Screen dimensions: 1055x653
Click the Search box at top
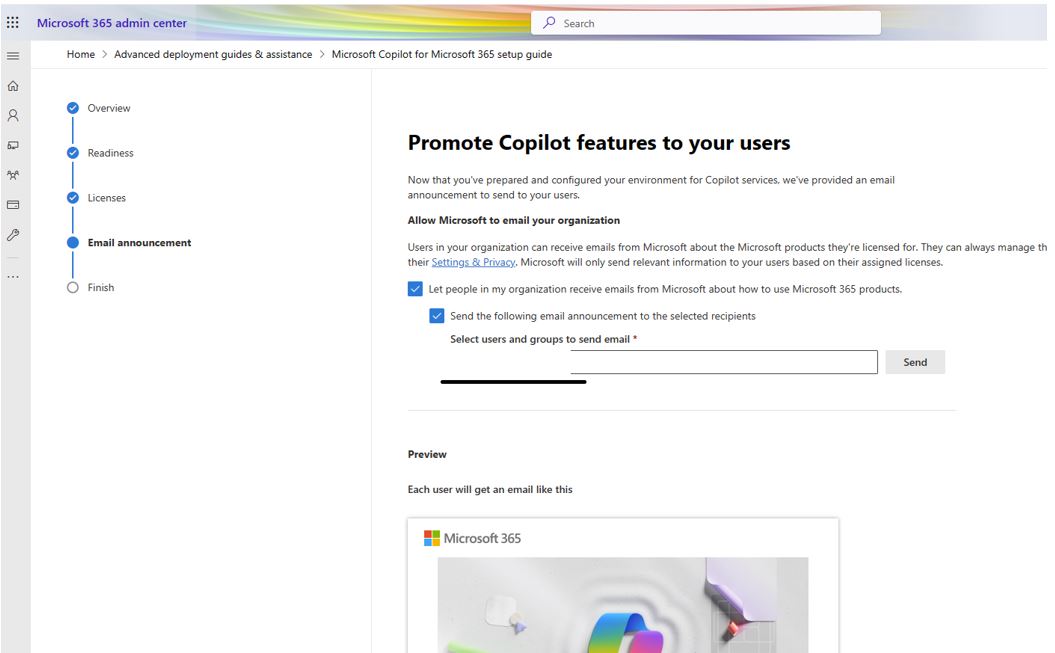[x=710, y=23]
